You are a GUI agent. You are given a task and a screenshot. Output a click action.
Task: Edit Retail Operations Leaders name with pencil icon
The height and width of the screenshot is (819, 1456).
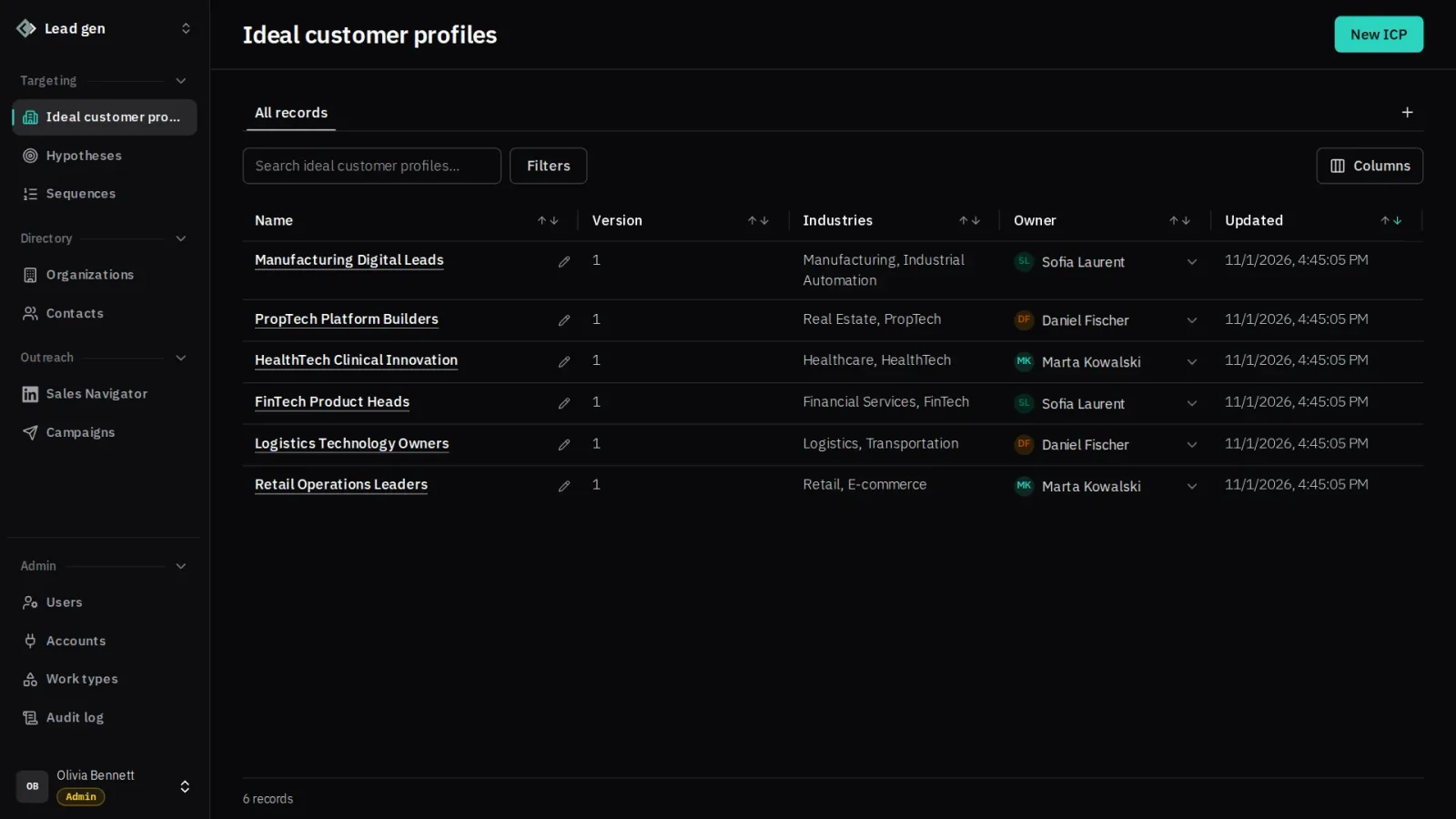click(564, 486)
